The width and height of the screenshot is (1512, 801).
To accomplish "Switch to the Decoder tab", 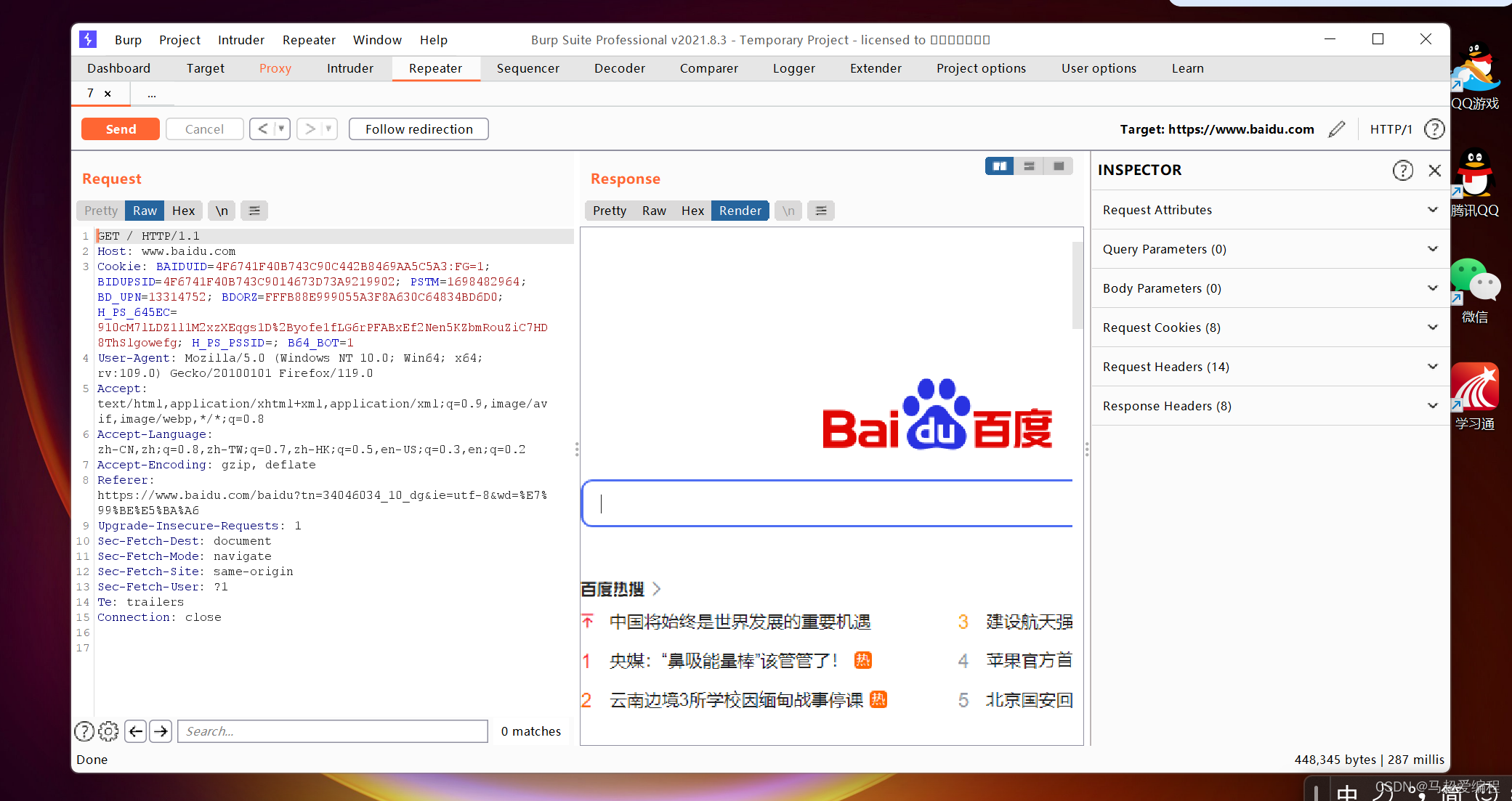I will (x=619, y=68).
